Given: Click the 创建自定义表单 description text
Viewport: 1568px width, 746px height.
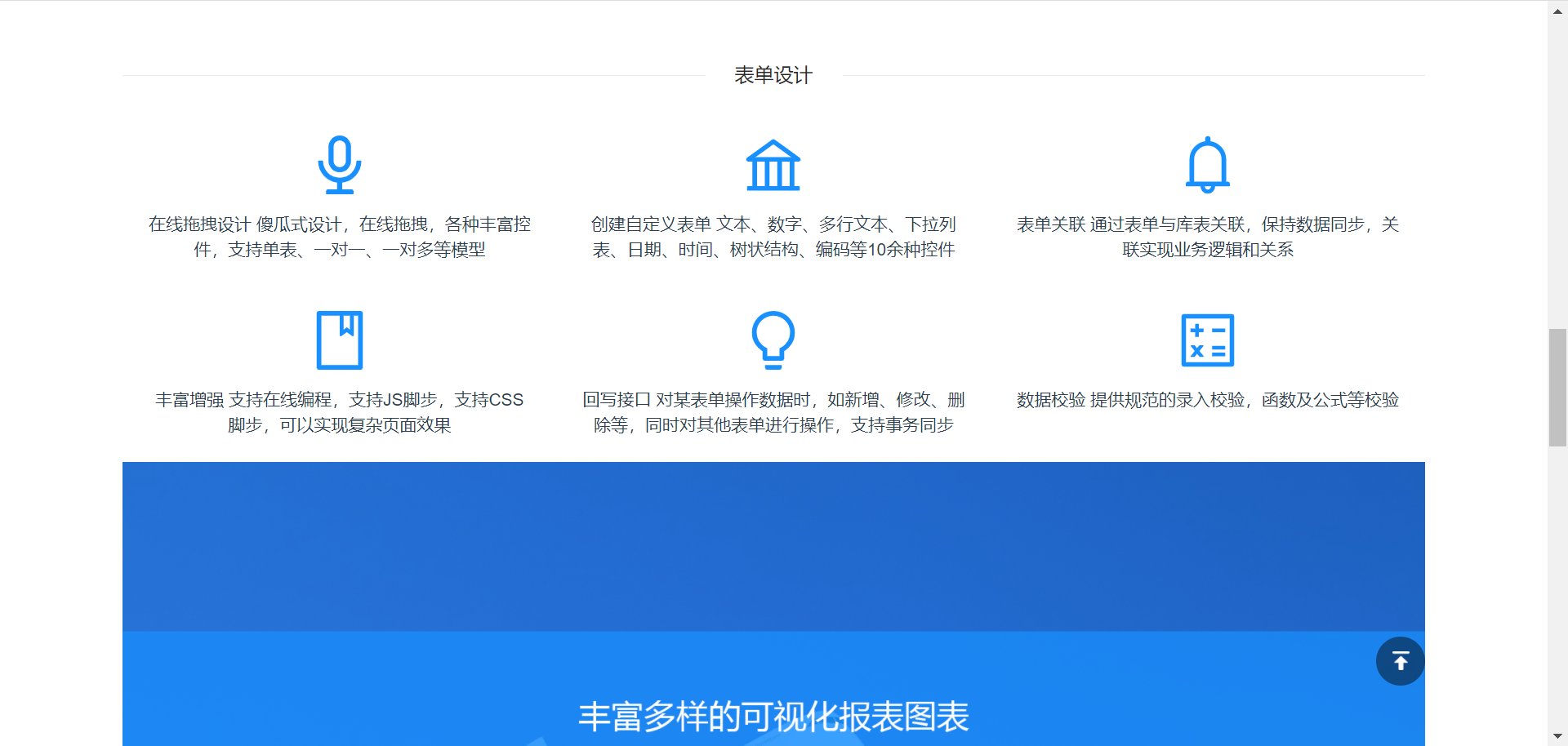Looking at the screenshot, I should click(773, 237).
